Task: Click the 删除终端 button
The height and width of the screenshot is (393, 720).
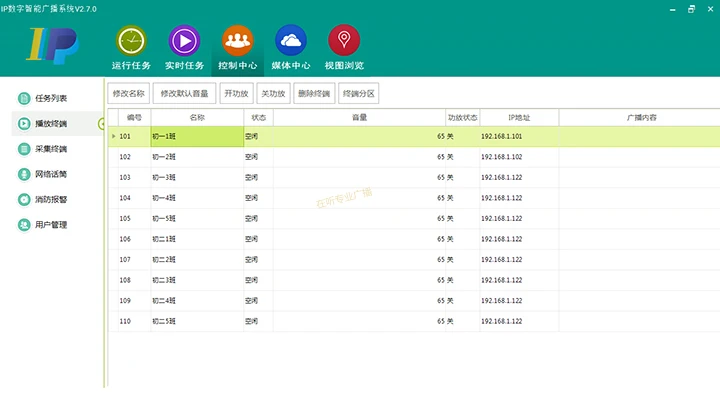Action: (x=314, y=93)
